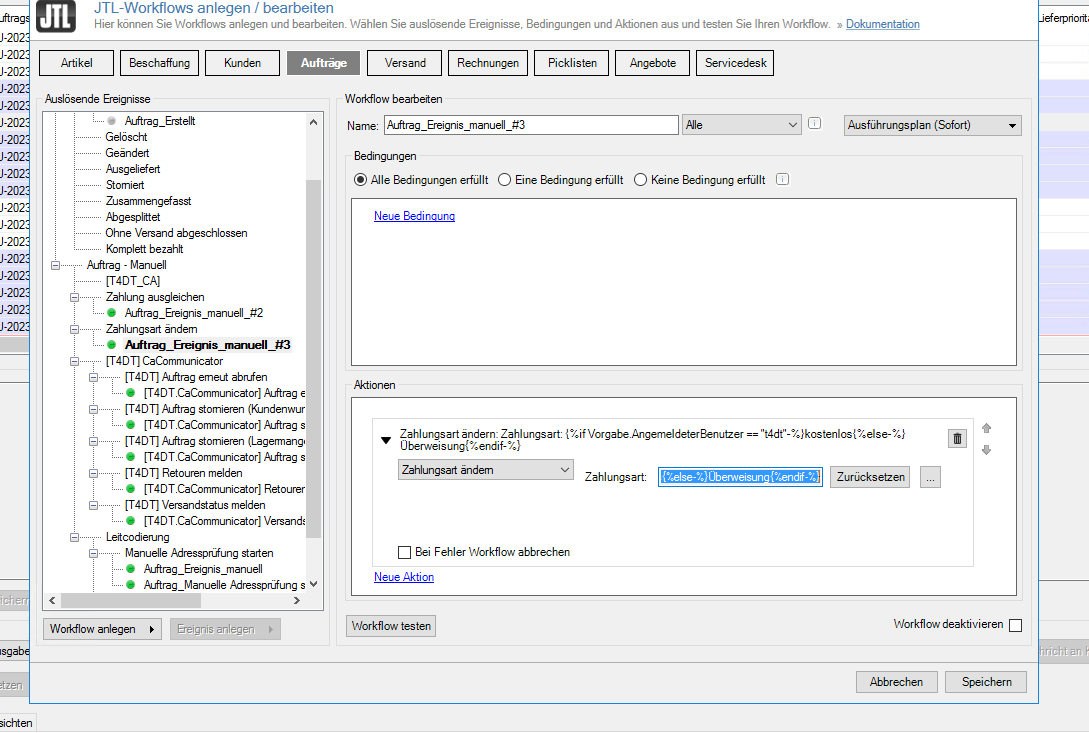Viewport: 1089px width, 733px height.
Task: Tick the Workflow deaktivieren checkbox
Action: pos(1015,625)
